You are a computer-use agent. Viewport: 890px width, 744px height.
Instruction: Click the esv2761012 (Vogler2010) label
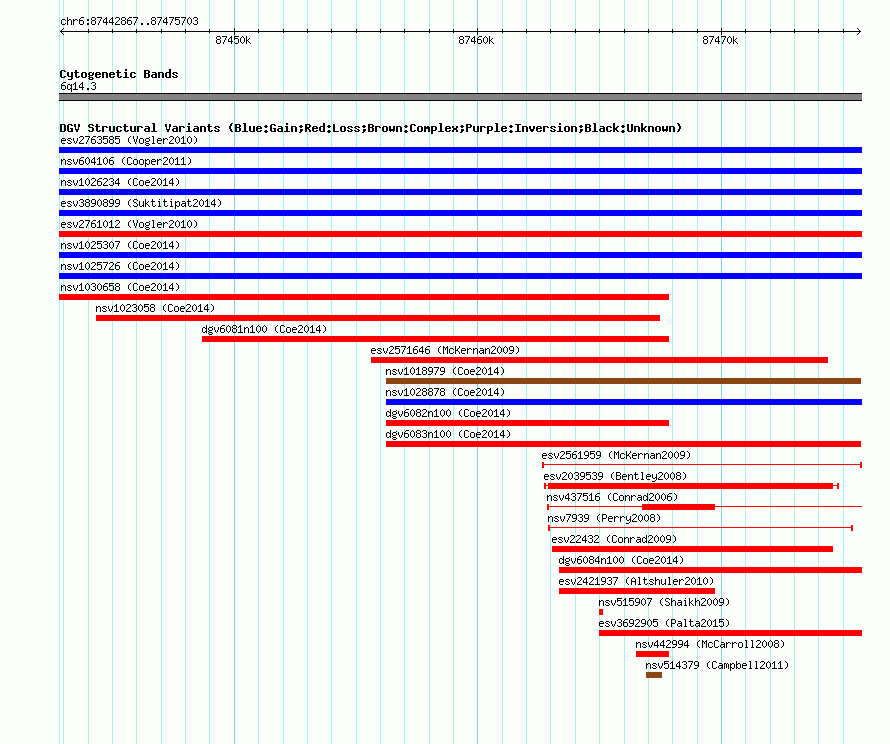129,224
